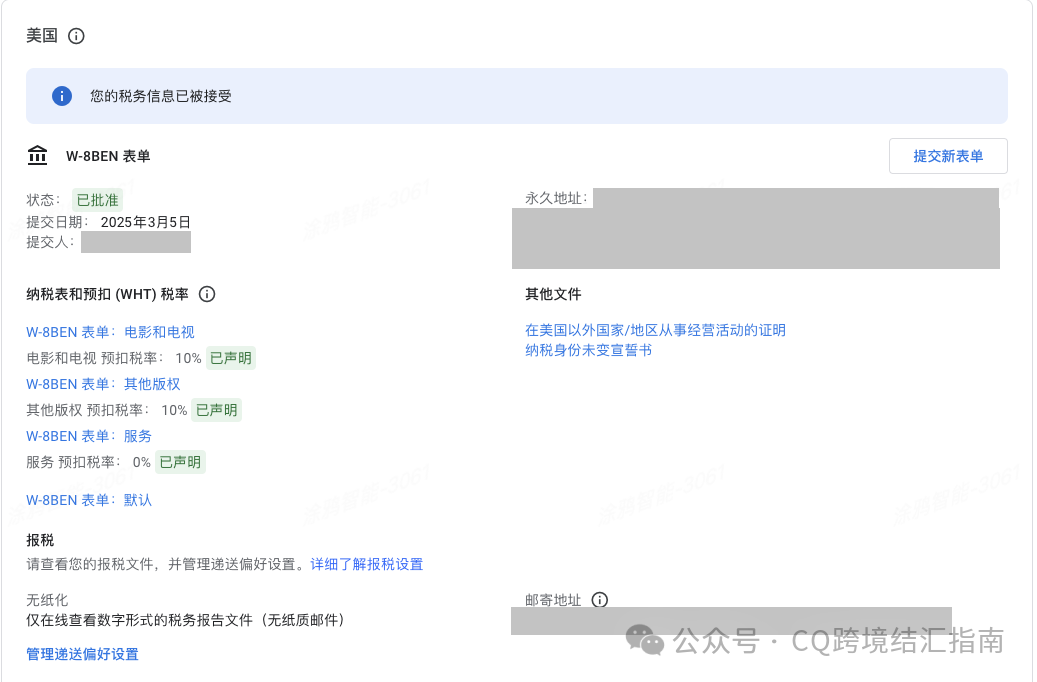Click the blue info icon in the acceptance banner
Image resolution: width=1037 pixels, height=682 pixels.
(x=61, y=95)
